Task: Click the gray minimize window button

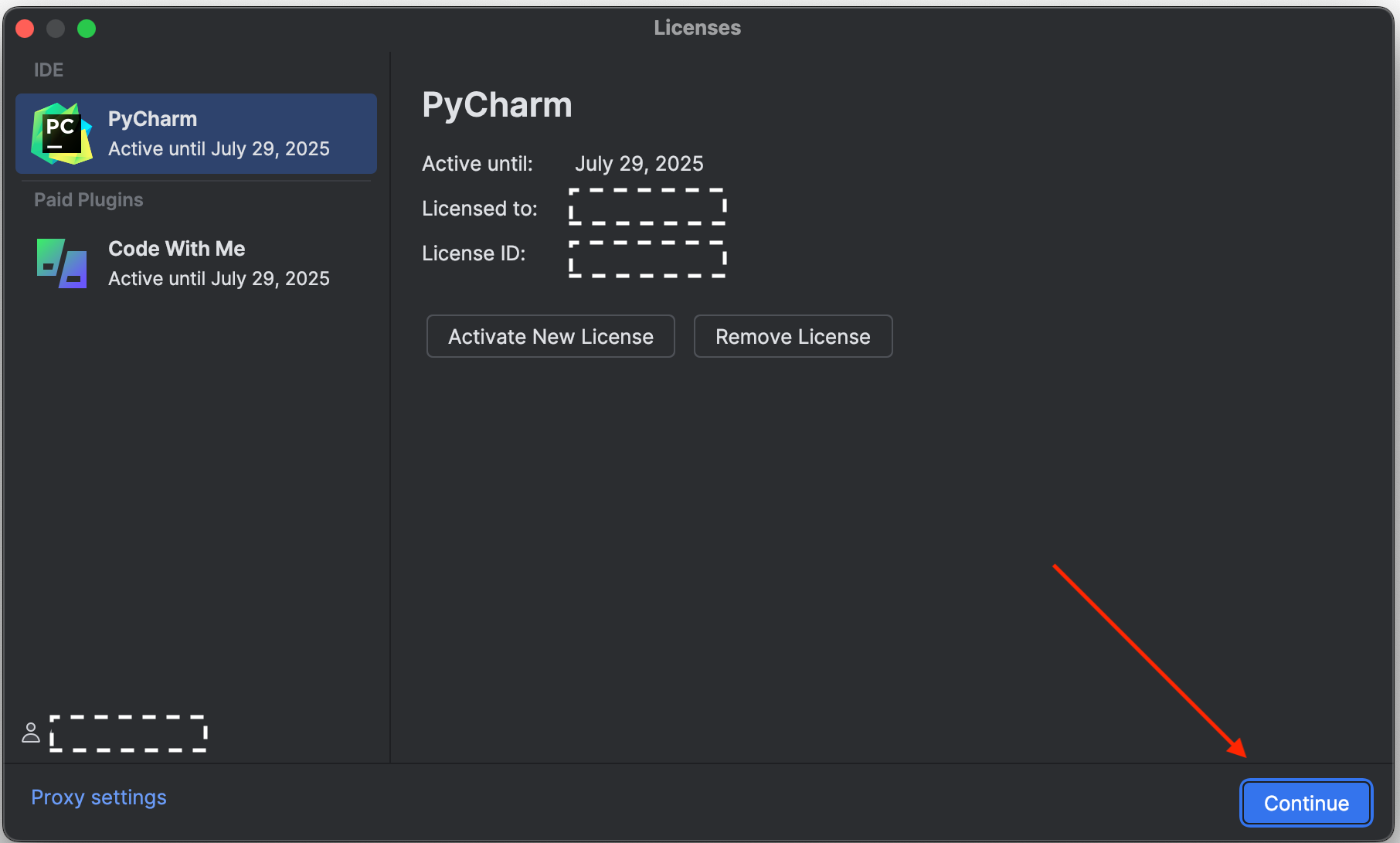Action: coord(56,29)
